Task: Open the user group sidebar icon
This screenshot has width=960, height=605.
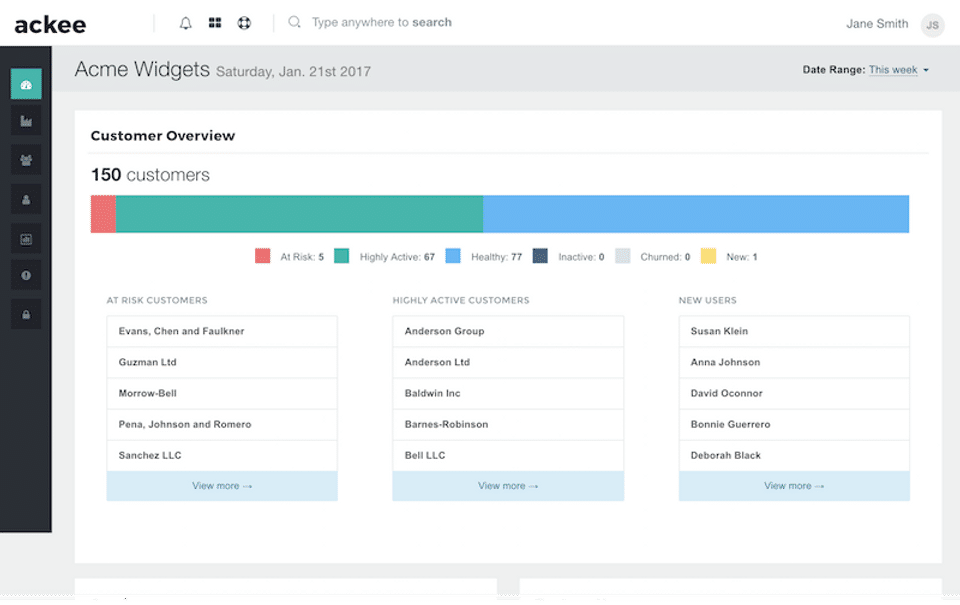Action: (x=26, y=160)
